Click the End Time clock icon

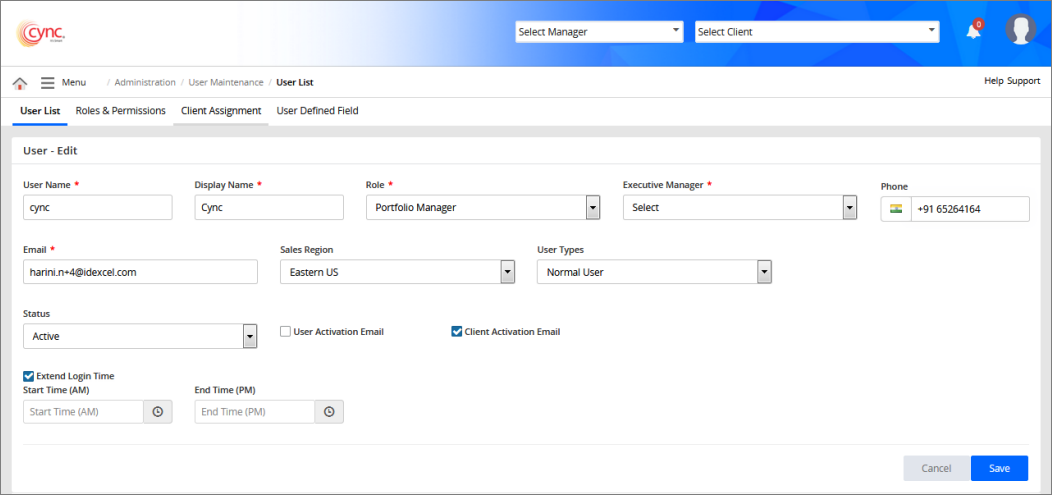click(x=329, y=412)
